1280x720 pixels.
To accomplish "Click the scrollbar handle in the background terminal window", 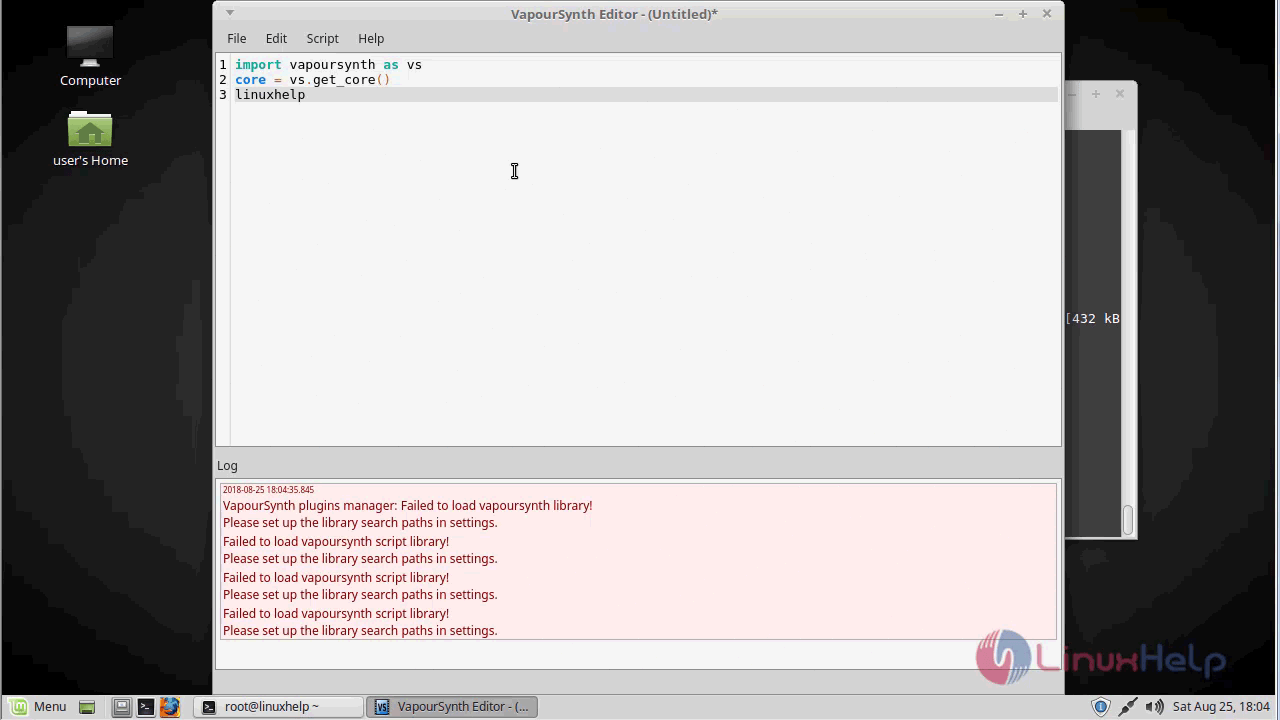I will tap(1128, 520).
